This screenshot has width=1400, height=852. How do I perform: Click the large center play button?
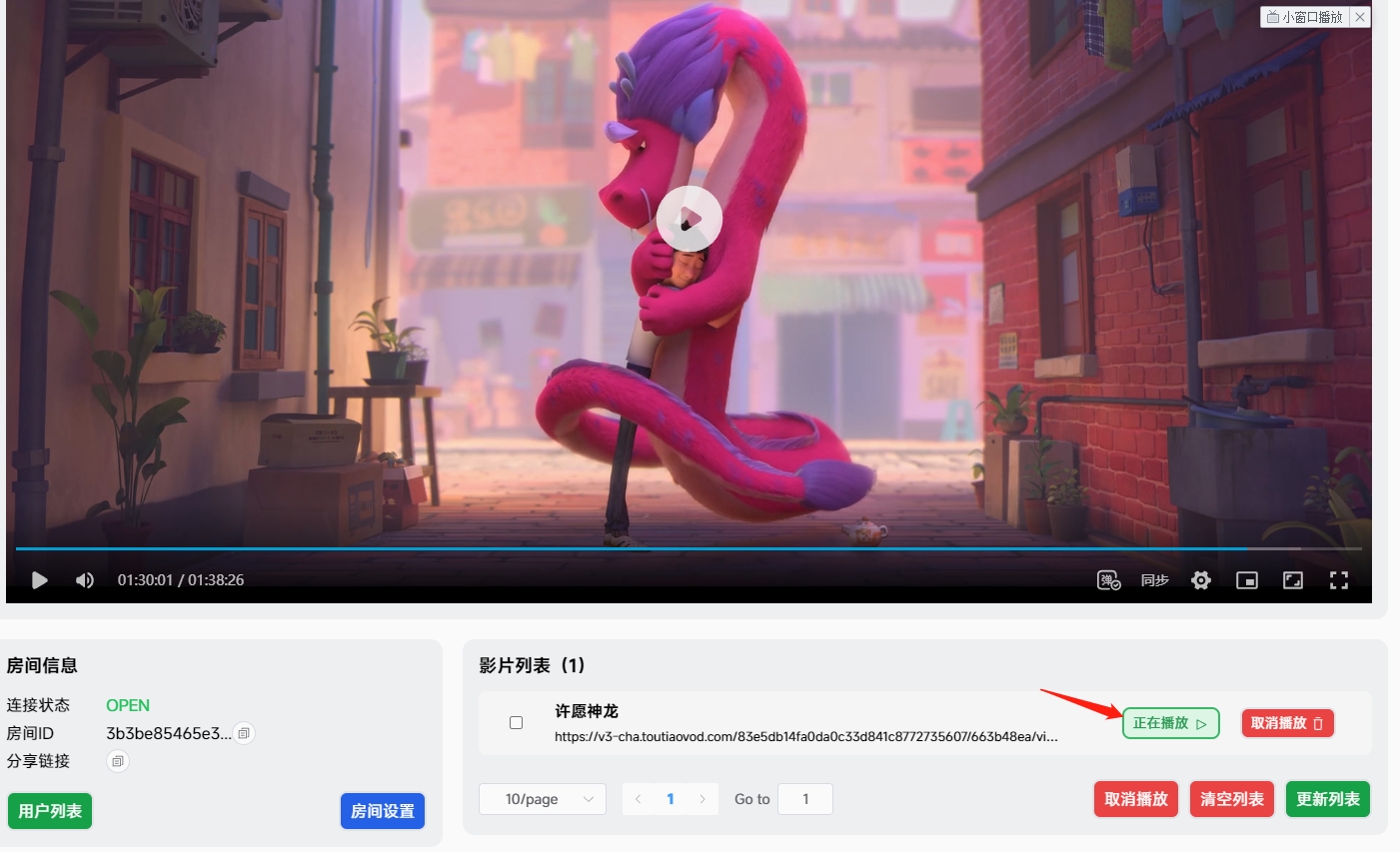click(x=690, y=219)
